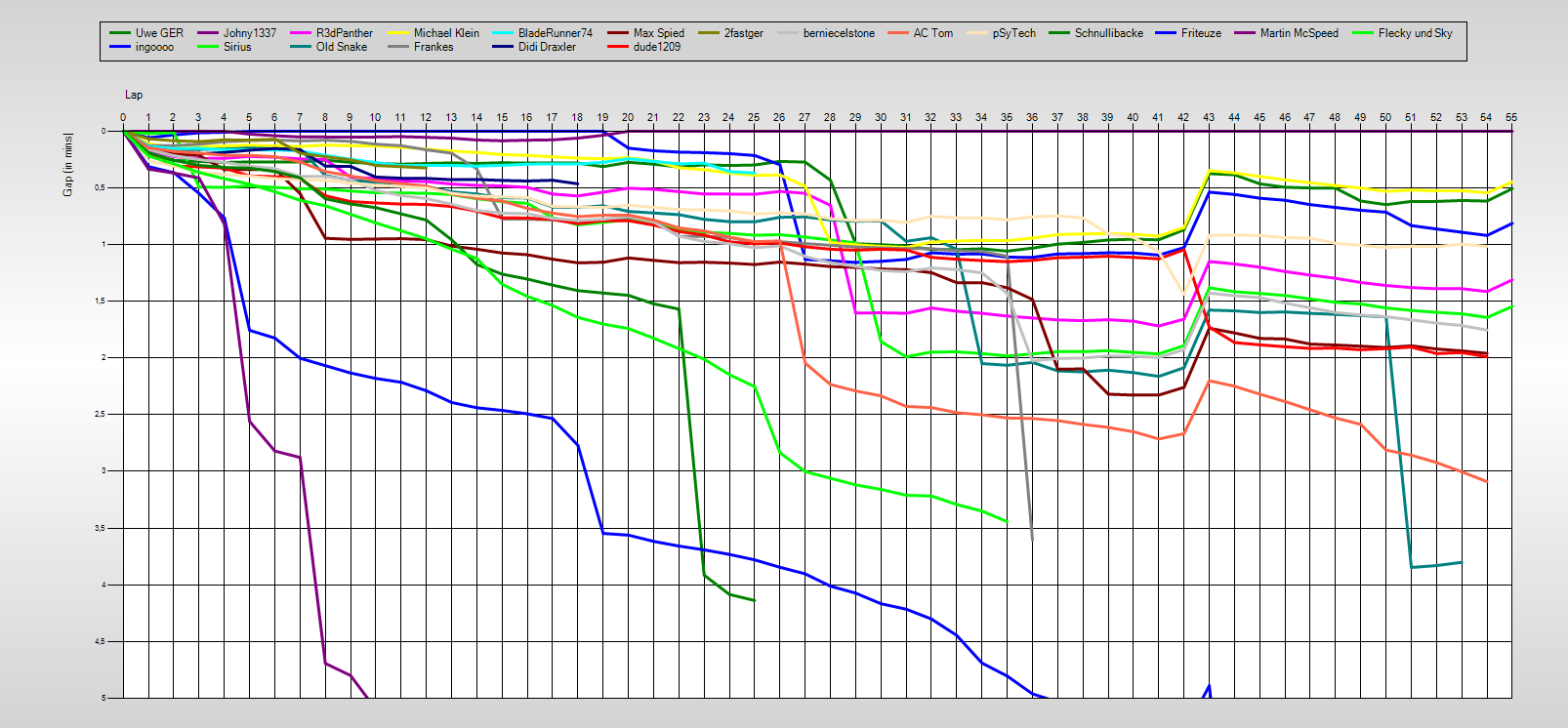Click the 'Martin McSpeed' legend label
Viewport: 1568px width, 728px height.
pyautogui.click(x=1300, y=33)
